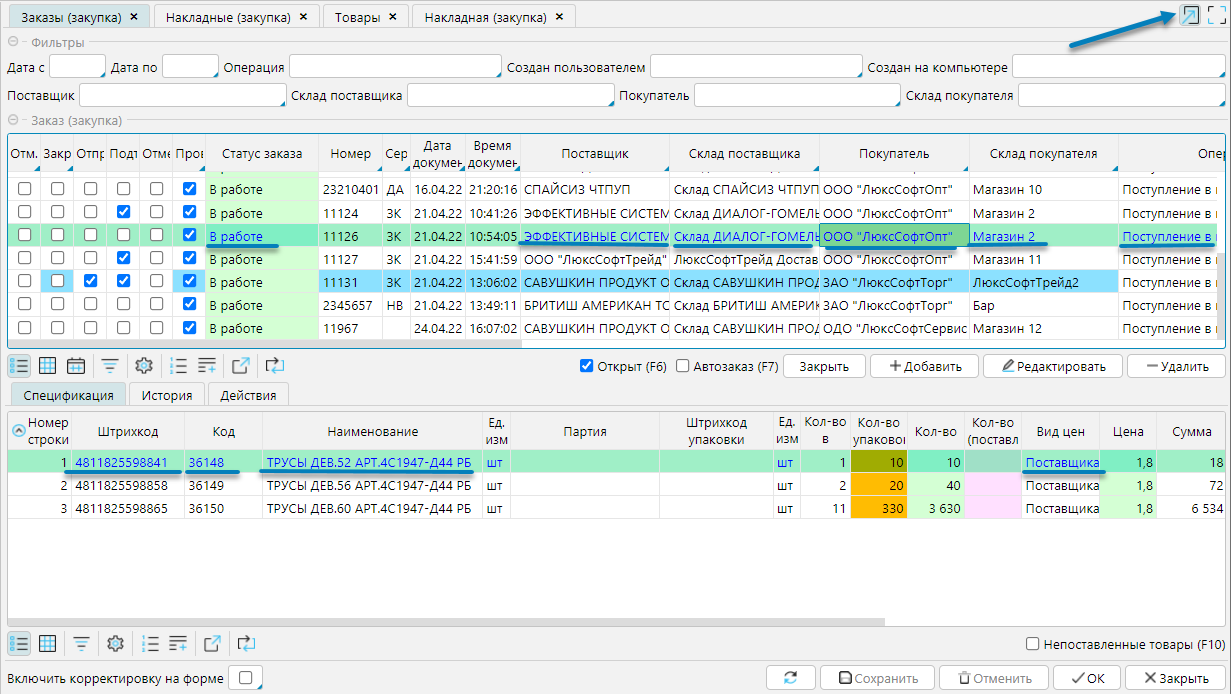Expand the Номер строки column header toggle
The height and width of the screenshot is (694, 1231).
(x=19, y=431)
